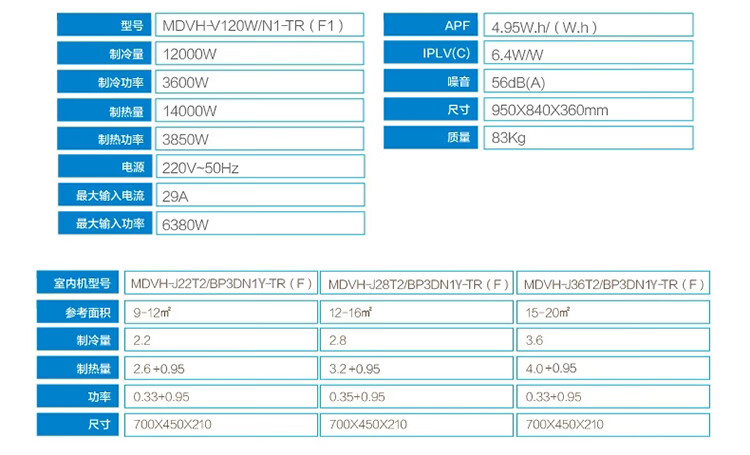Click the 制冷量 label beside 2.2

tap(77, 340)
